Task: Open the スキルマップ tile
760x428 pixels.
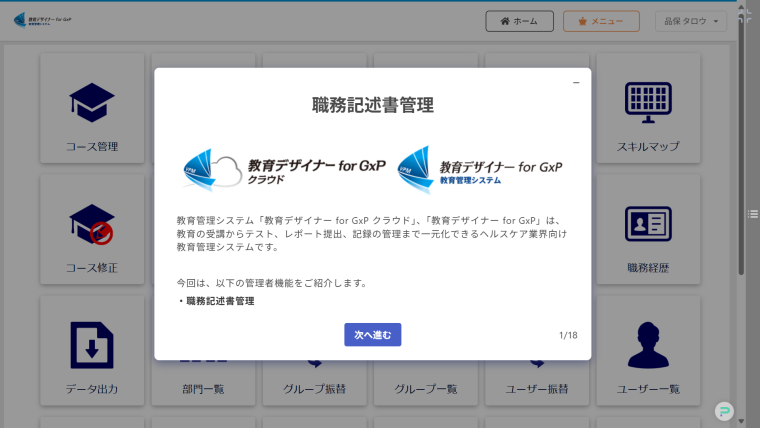Action: pyautogui.click(x=648, y=108)
